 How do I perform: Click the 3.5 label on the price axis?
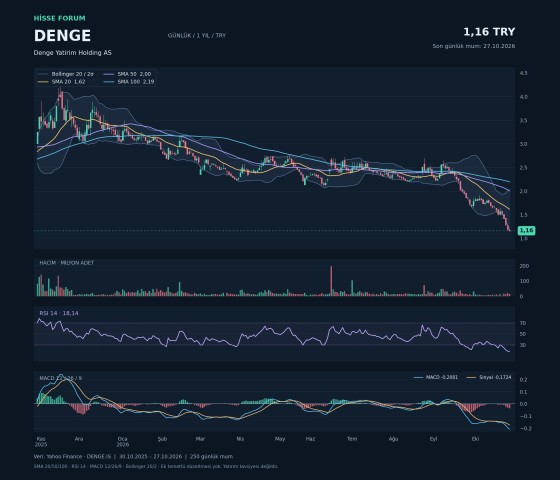coord(524,120)
